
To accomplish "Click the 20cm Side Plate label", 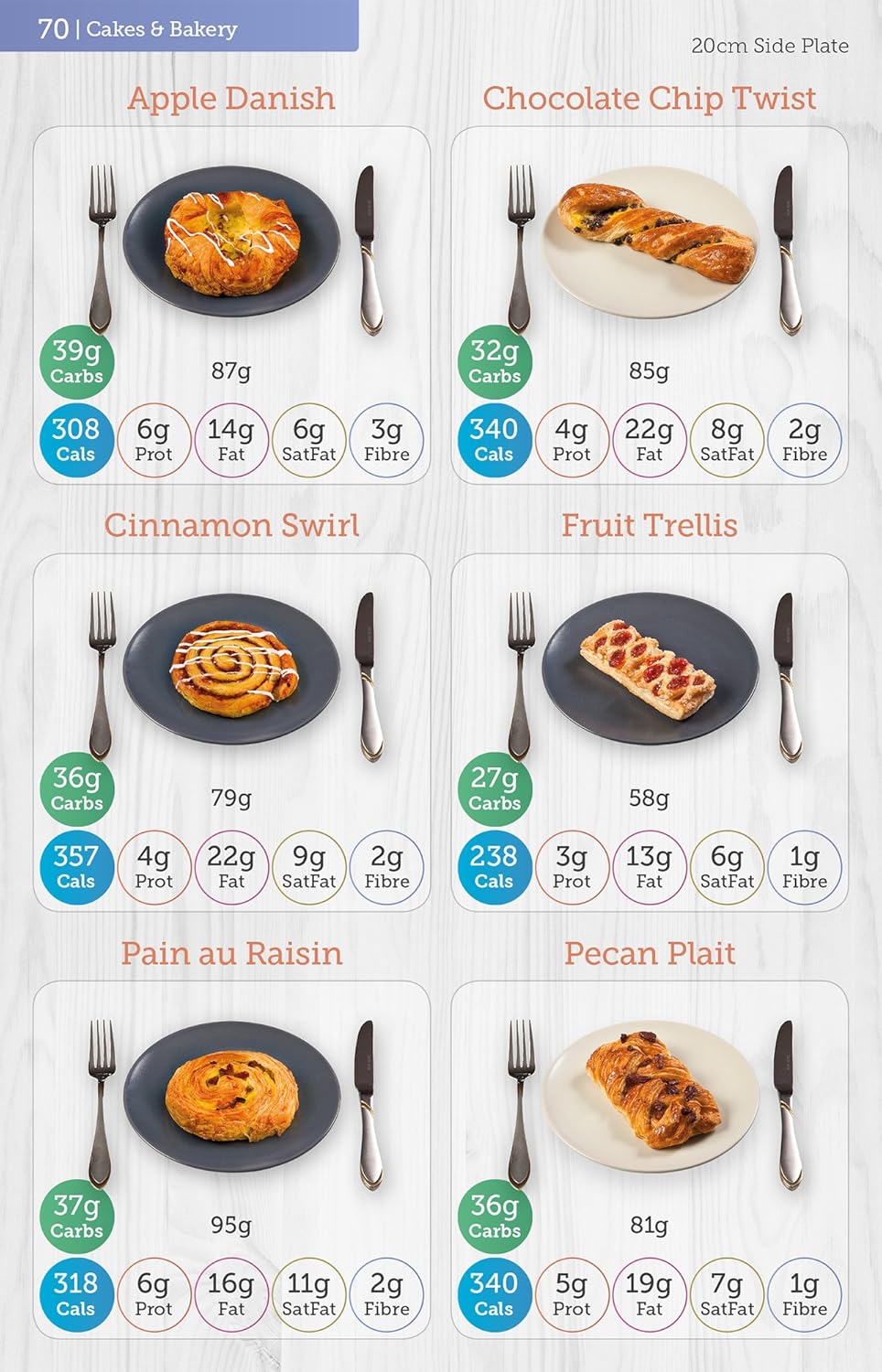I will (x=769, y=46).
